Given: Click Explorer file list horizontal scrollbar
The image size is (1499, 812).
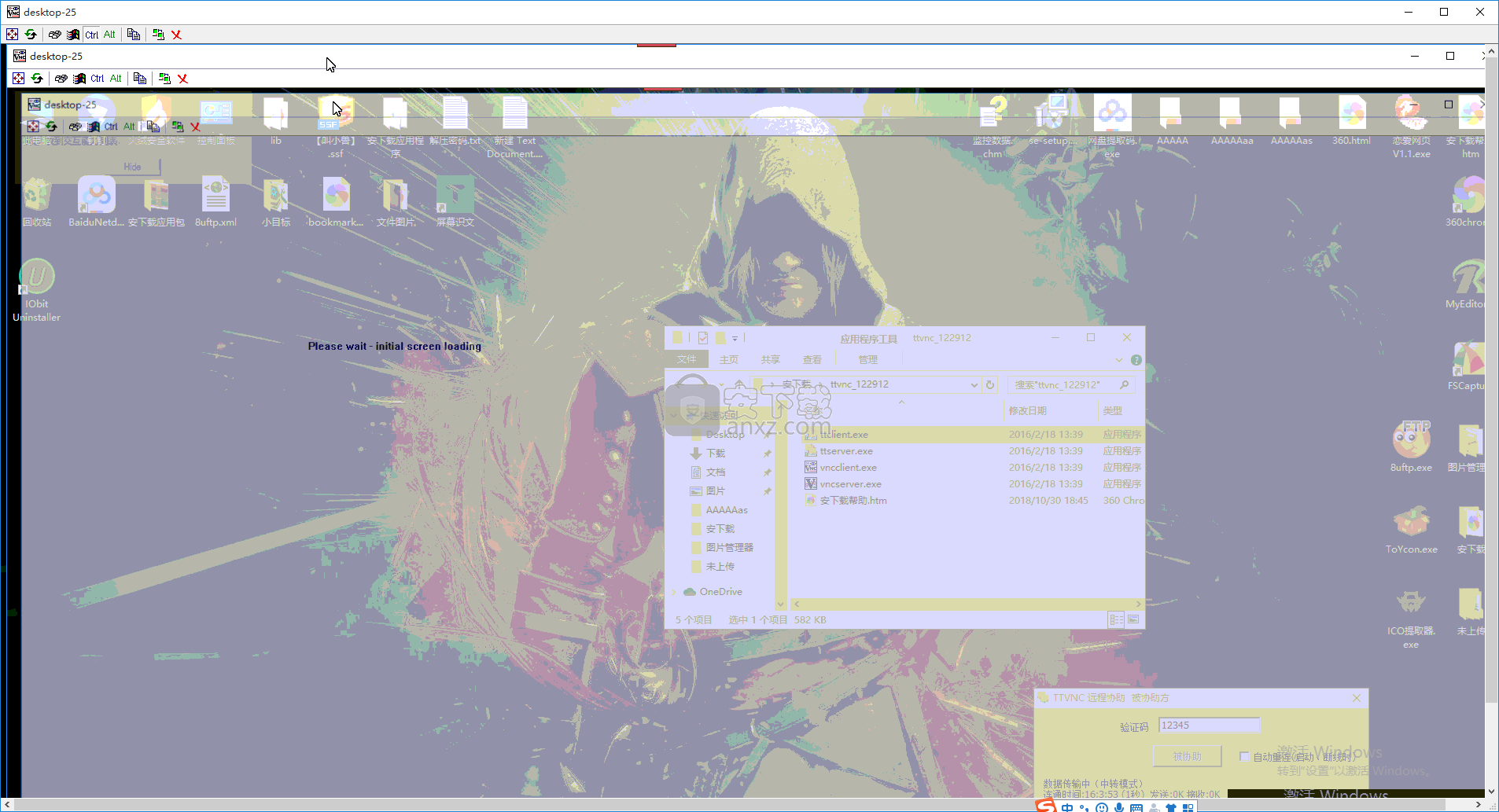Looking at the screenshot, I should click(x=967, y=604).
